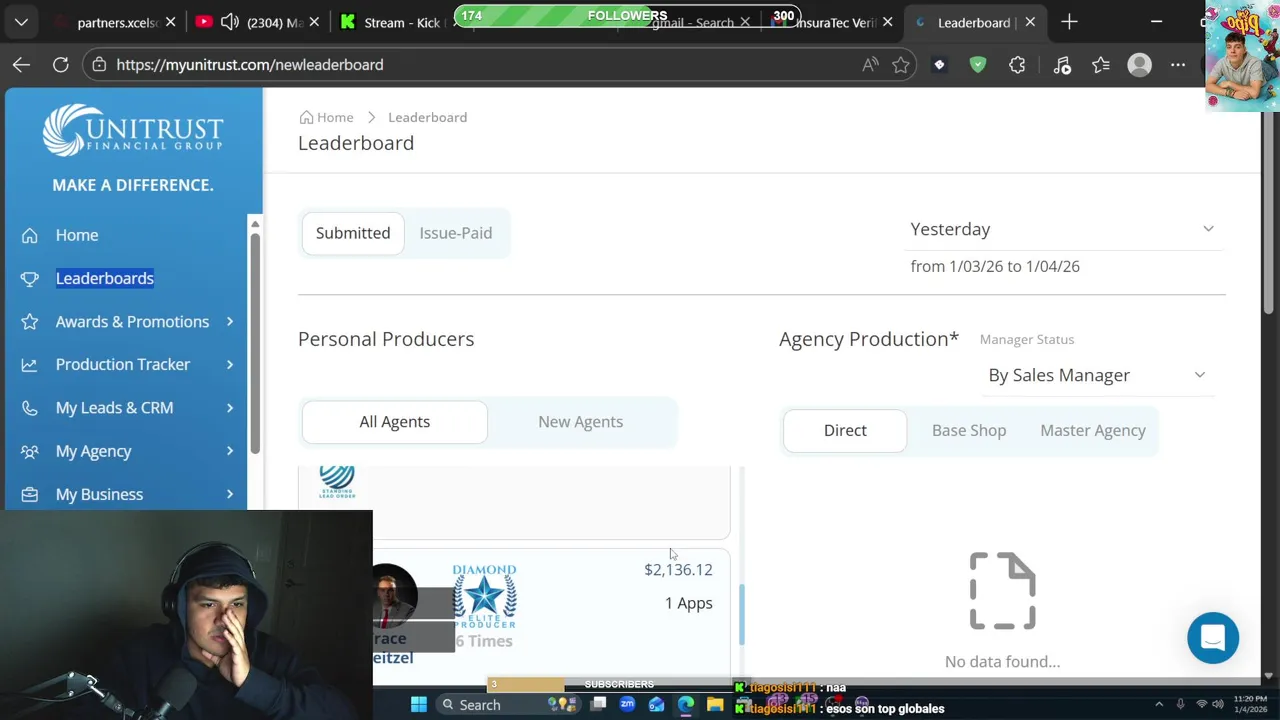
Task: Click the $2,136.12 amount
Action: click(678, 570)
